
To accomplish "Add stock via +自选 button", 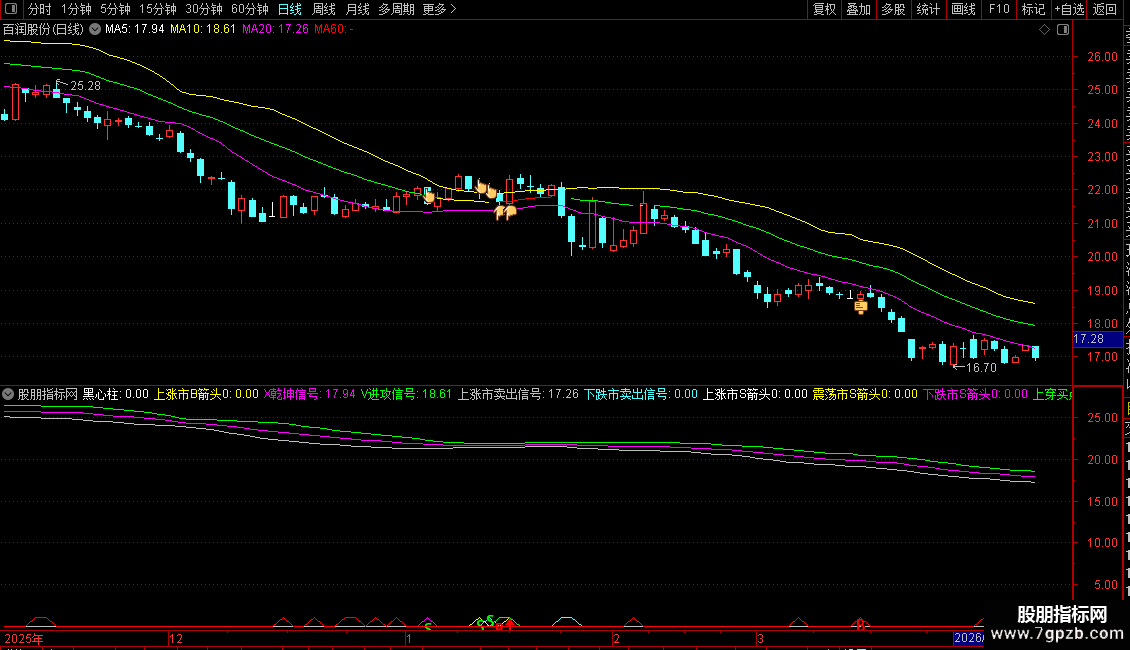I will (x=1069, y=9).
